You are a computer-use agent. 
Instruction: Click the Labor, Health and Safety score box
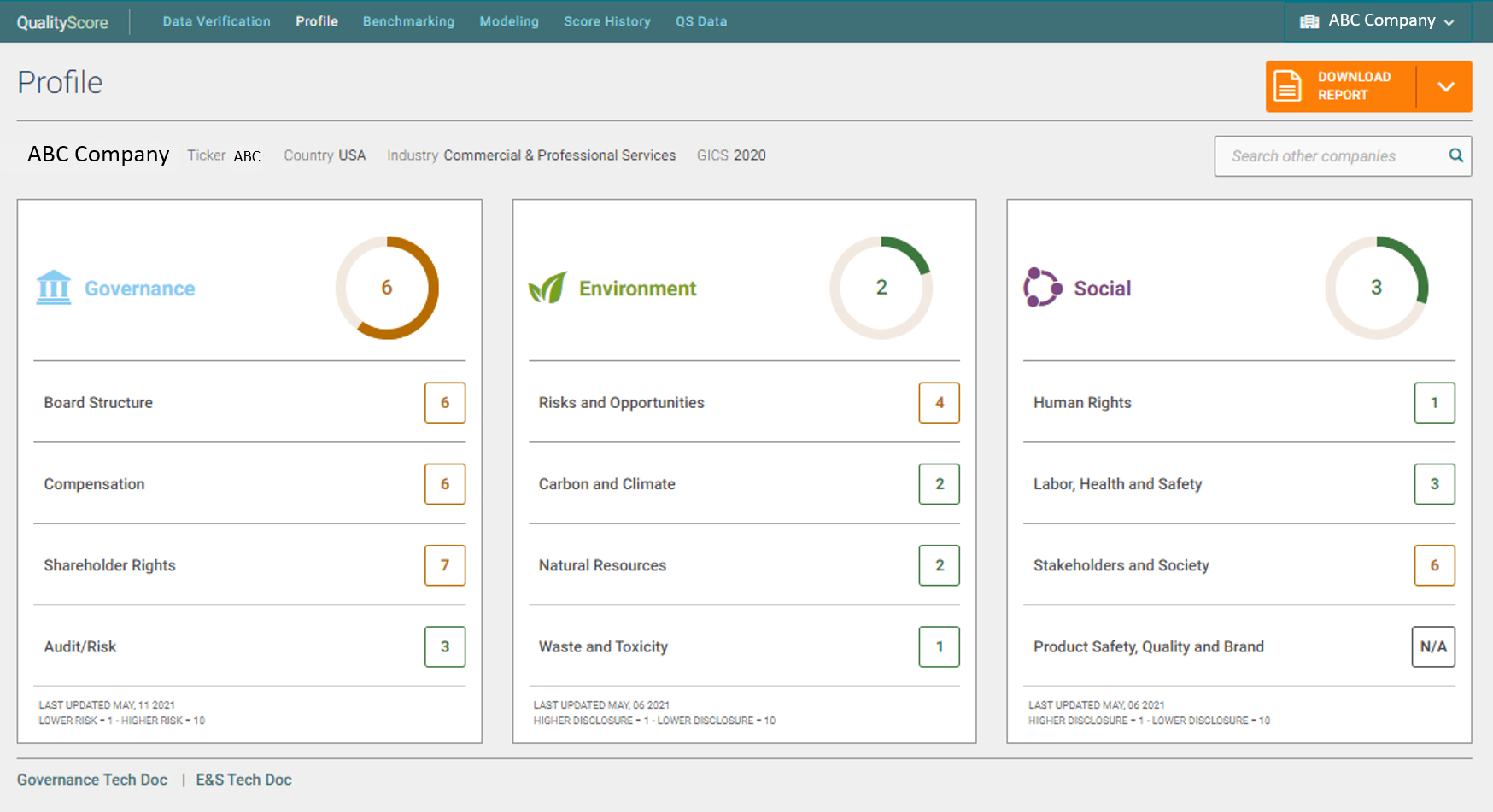1435,484
